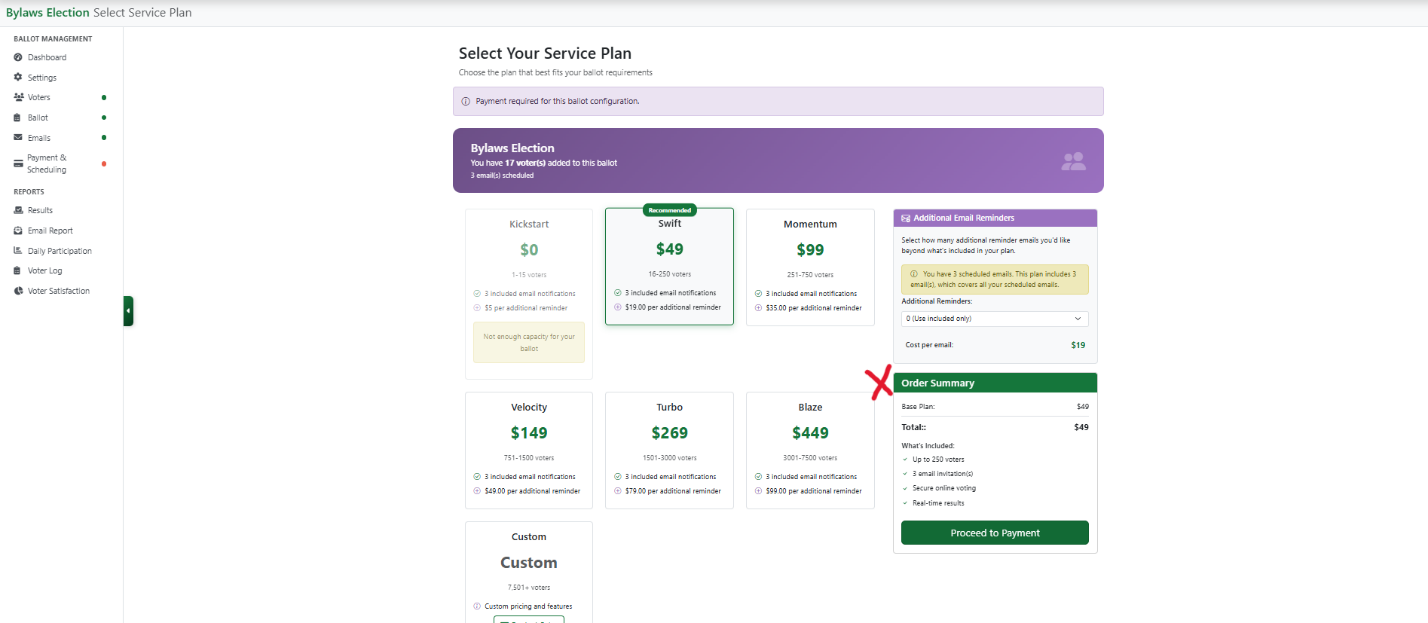Viewport: 1428px width, 623px height.
Task: Select the Custom plan card
Action: tap(529, 572)
